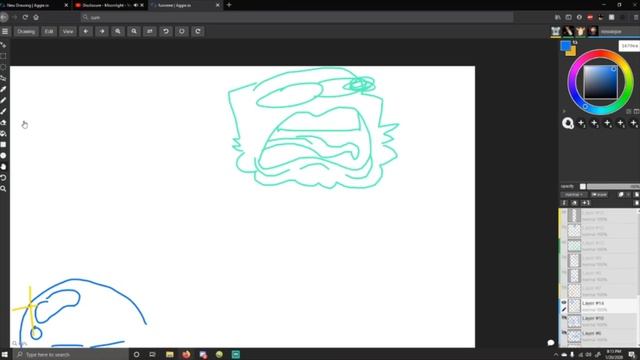Image resolution: width=640 pixels, height=360 pixels.
Task: Reset view rotation in toolbar
Action: (x=182, y=31)
